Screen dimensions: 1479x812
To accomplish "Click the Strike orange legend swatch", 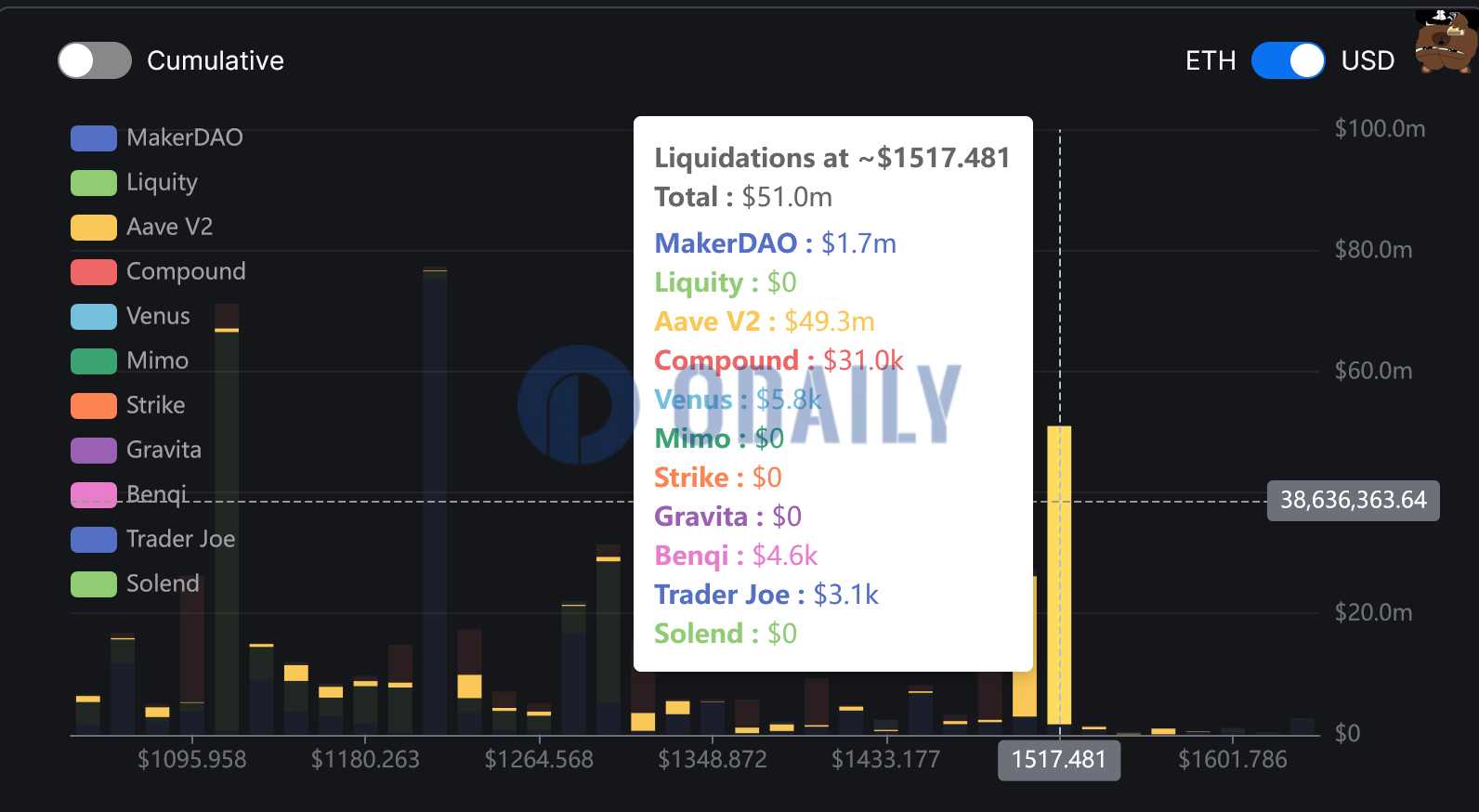I will (x=94, y=405).
